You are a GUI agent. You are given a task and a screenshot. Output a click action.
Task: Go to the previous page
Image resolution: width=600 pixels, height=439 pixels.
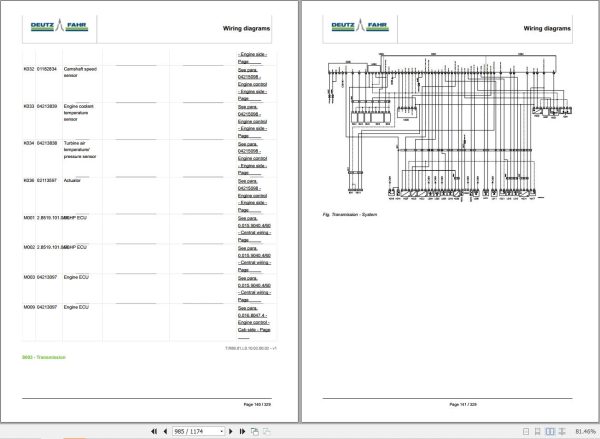165,431
